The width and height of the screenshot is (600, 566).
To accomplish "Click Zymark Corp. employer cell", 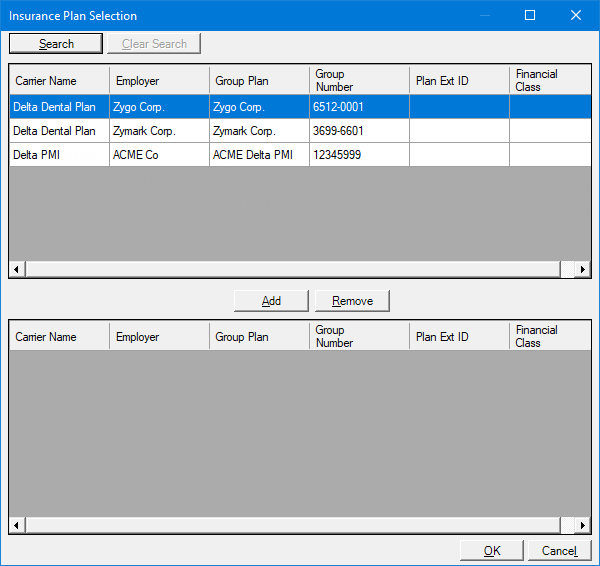I will click(160, 131).
